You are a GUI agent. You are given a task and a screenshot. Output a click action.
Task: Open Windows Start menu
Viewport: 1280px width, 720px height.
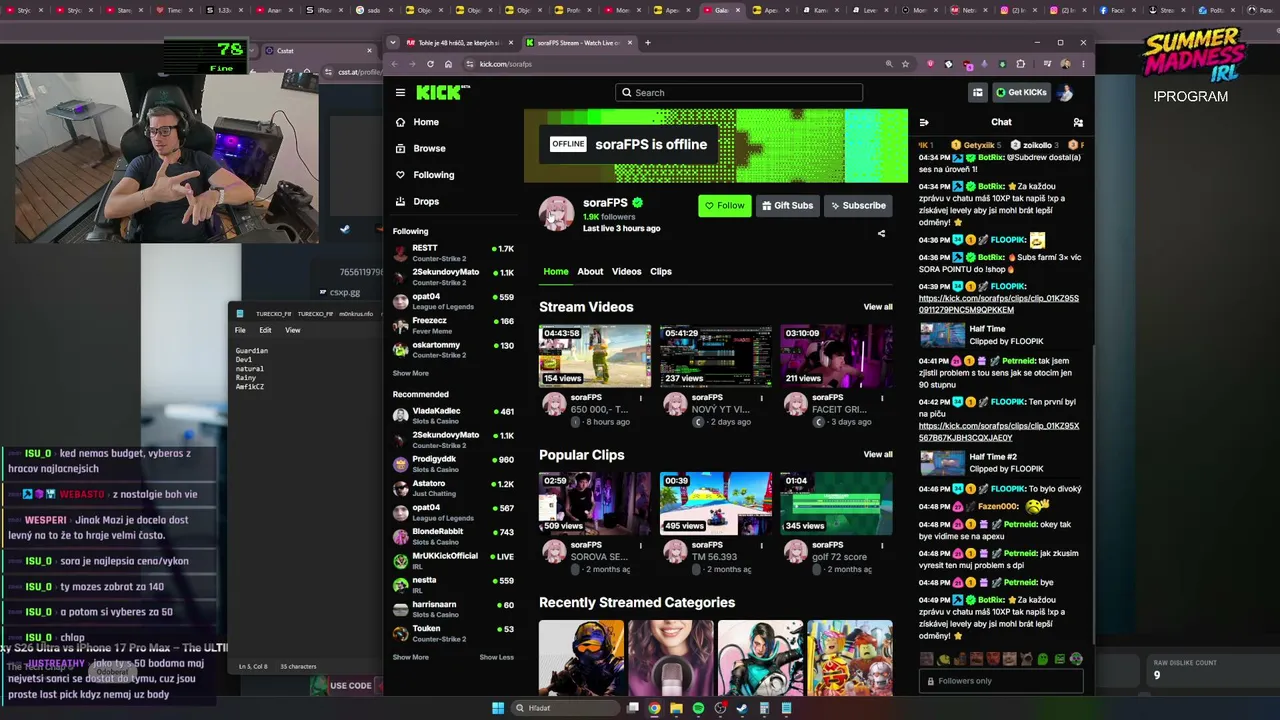tap(498, 708)
